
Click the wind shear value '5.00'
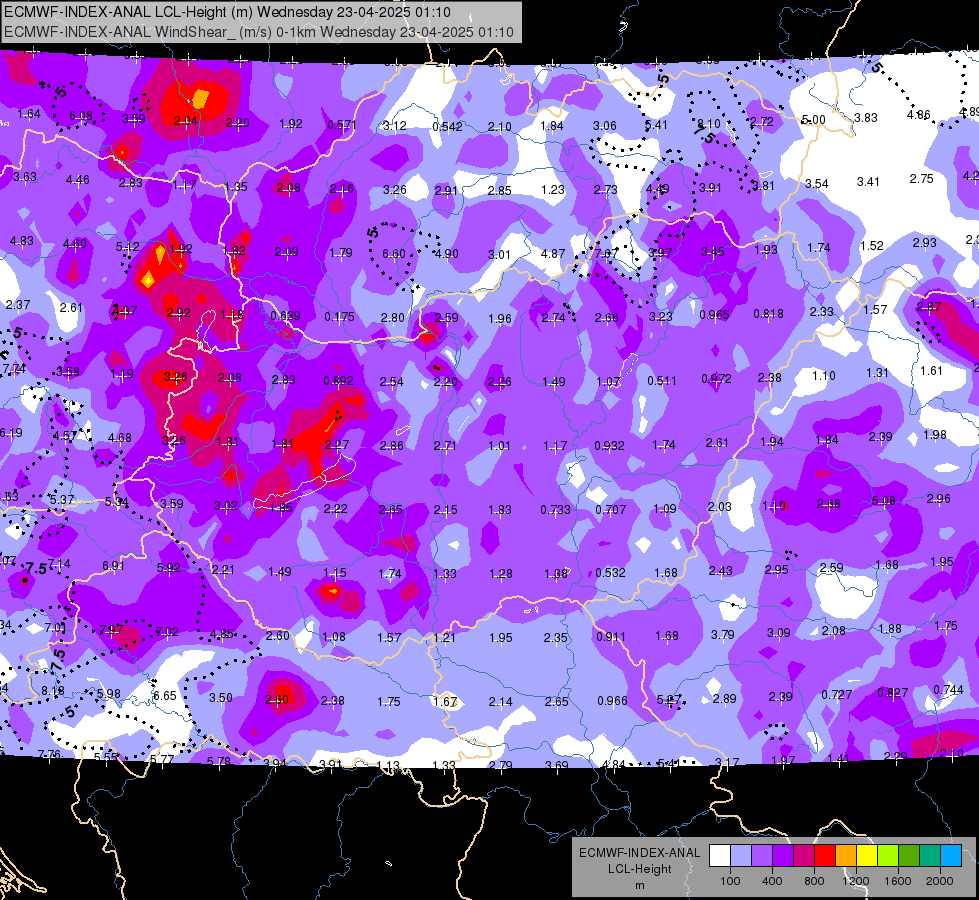(x=814, y=119)
